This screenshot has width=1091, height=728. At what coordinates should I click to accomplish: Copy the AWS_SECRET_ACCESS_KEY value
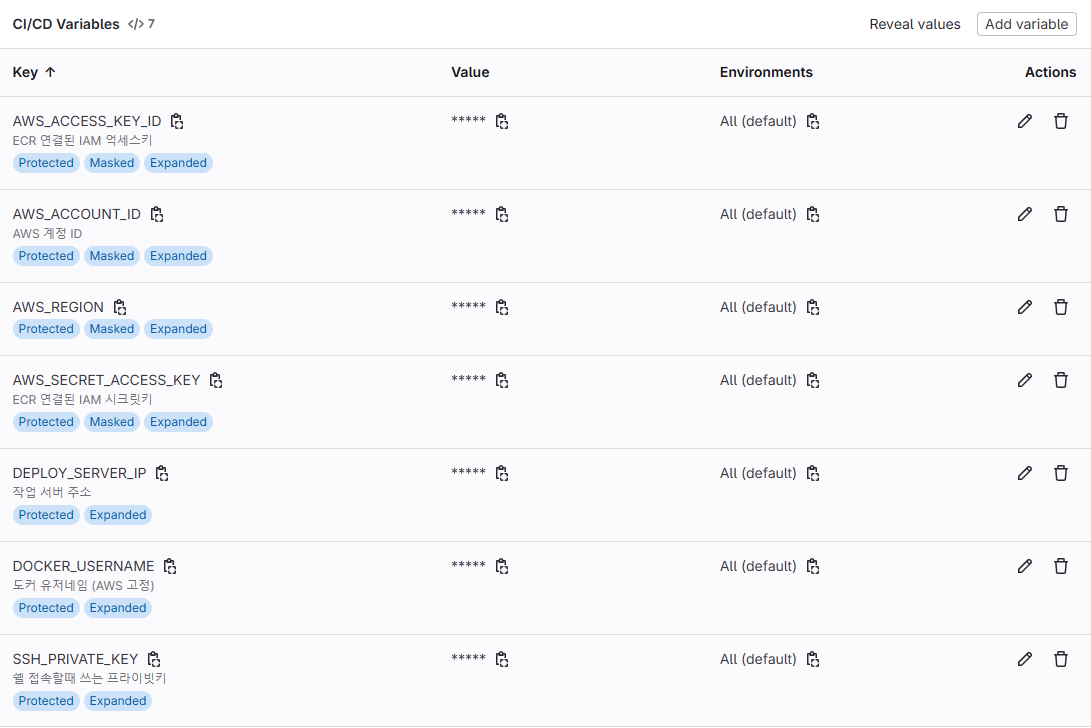(x=502, y=380)
